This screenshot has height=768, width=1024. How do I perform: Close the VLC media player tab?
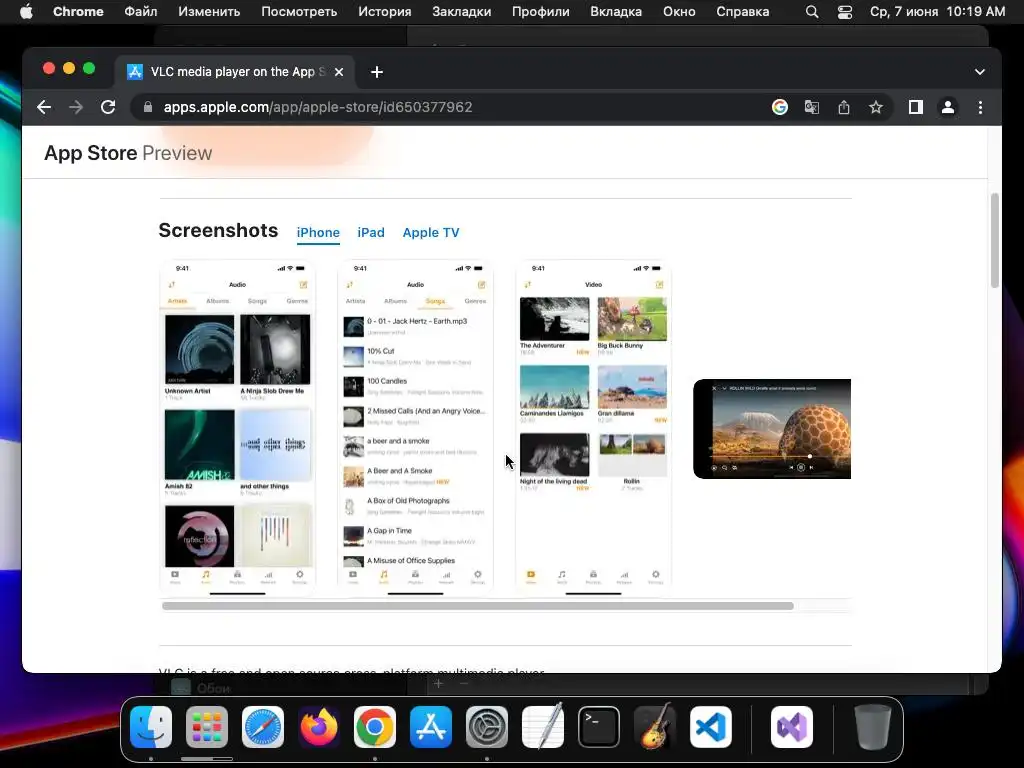point(339,72)
